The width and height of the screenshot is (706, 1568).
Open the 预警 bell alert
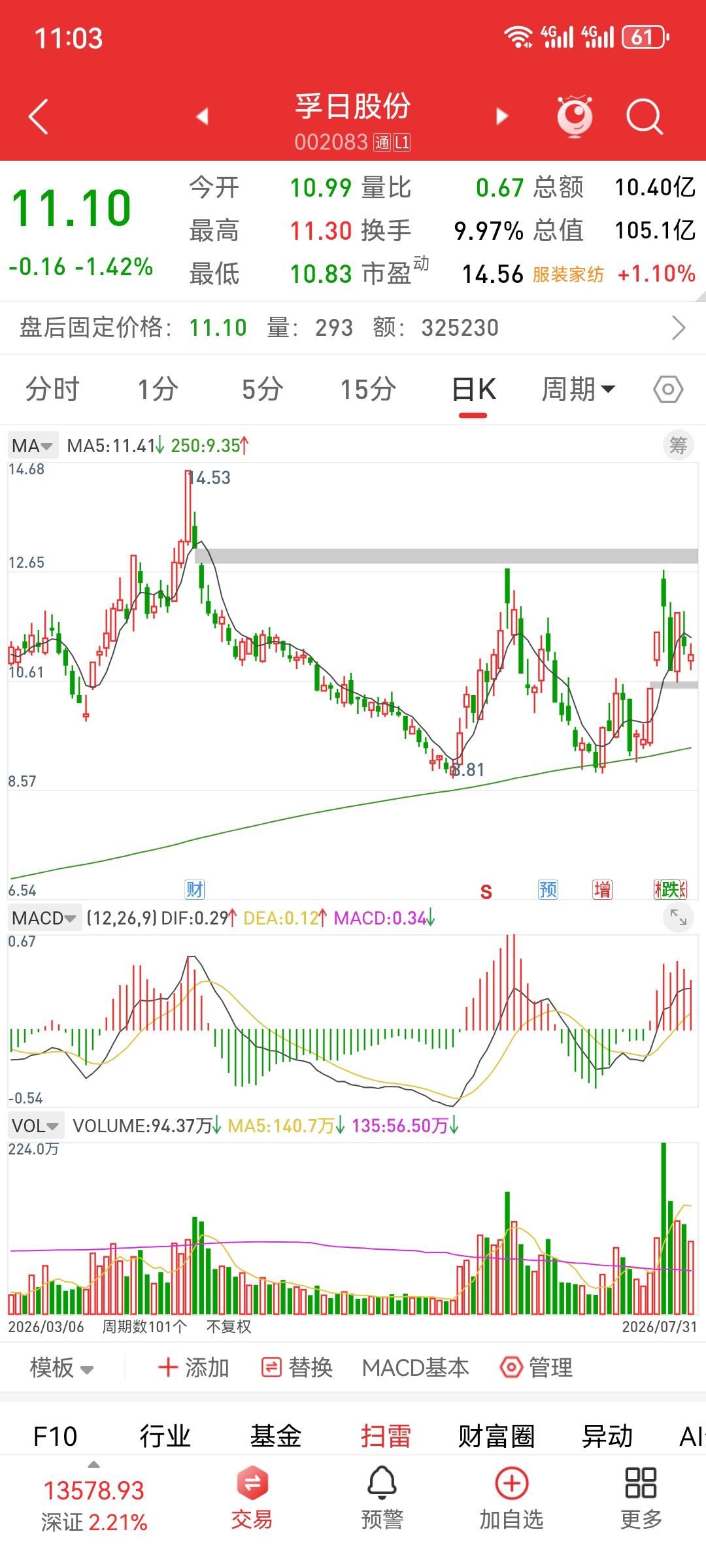(382, 1498)
